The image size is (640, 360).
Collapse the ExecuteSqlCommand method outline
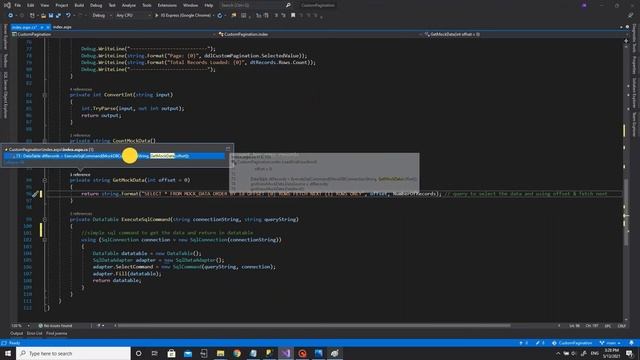point(44,220)
